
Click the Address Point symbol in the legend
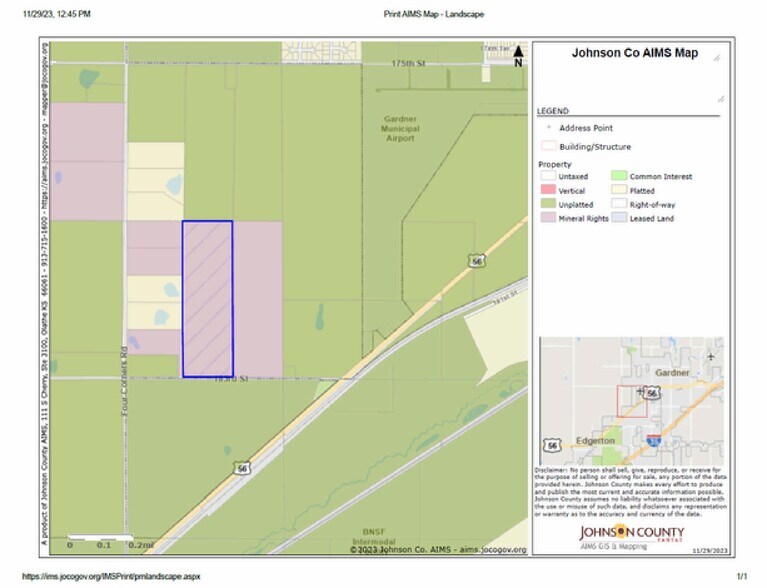[547, 128]
